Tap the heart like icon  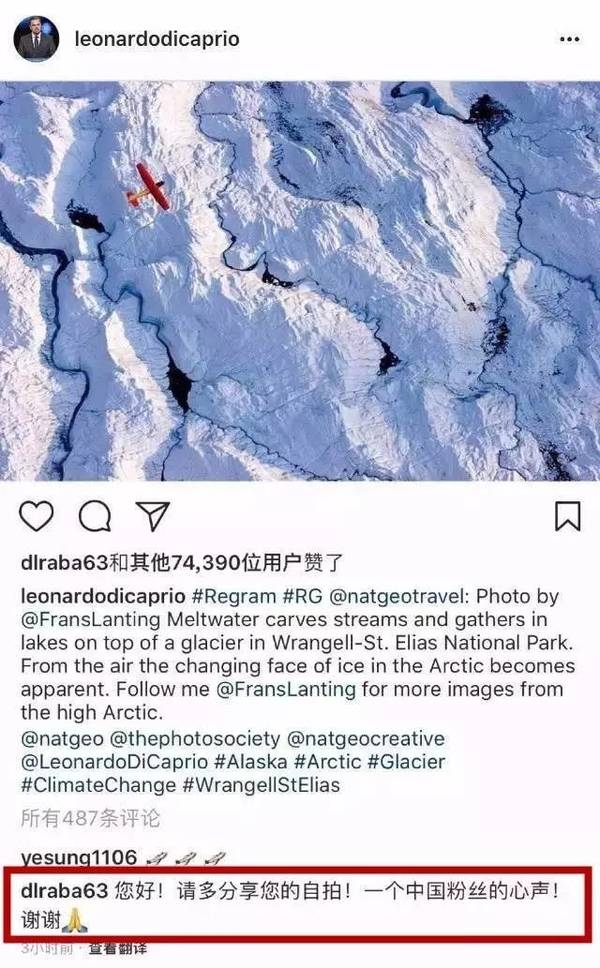[36, 515]
